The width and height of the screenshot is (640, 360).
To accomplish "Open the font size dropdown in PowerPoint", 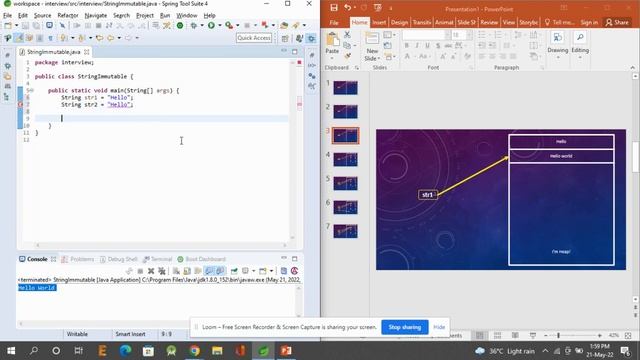I will pos(470,35).
